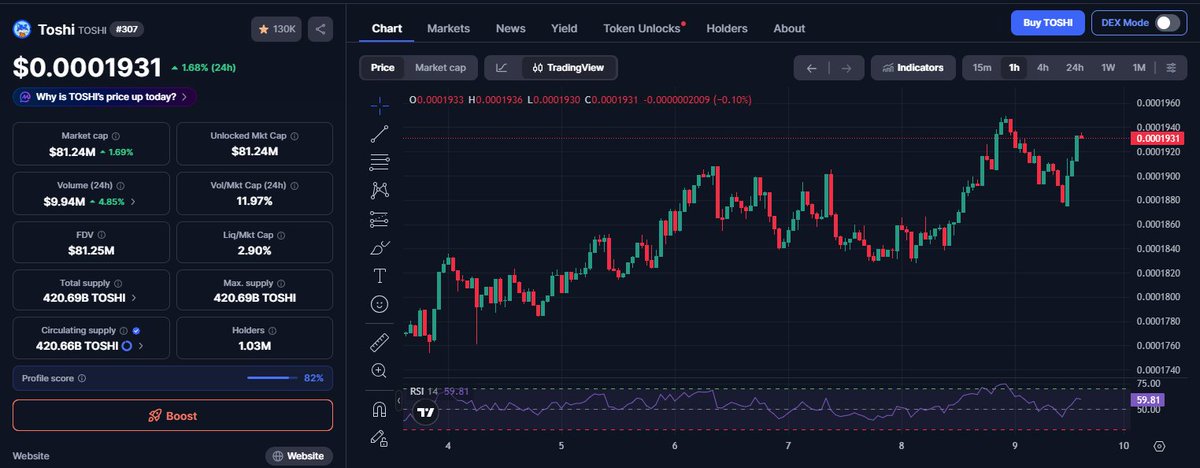Viewport: 1200px width, 468px height.
Task: Toggle magnet mode for drawings
Action: tap(380, 409)
